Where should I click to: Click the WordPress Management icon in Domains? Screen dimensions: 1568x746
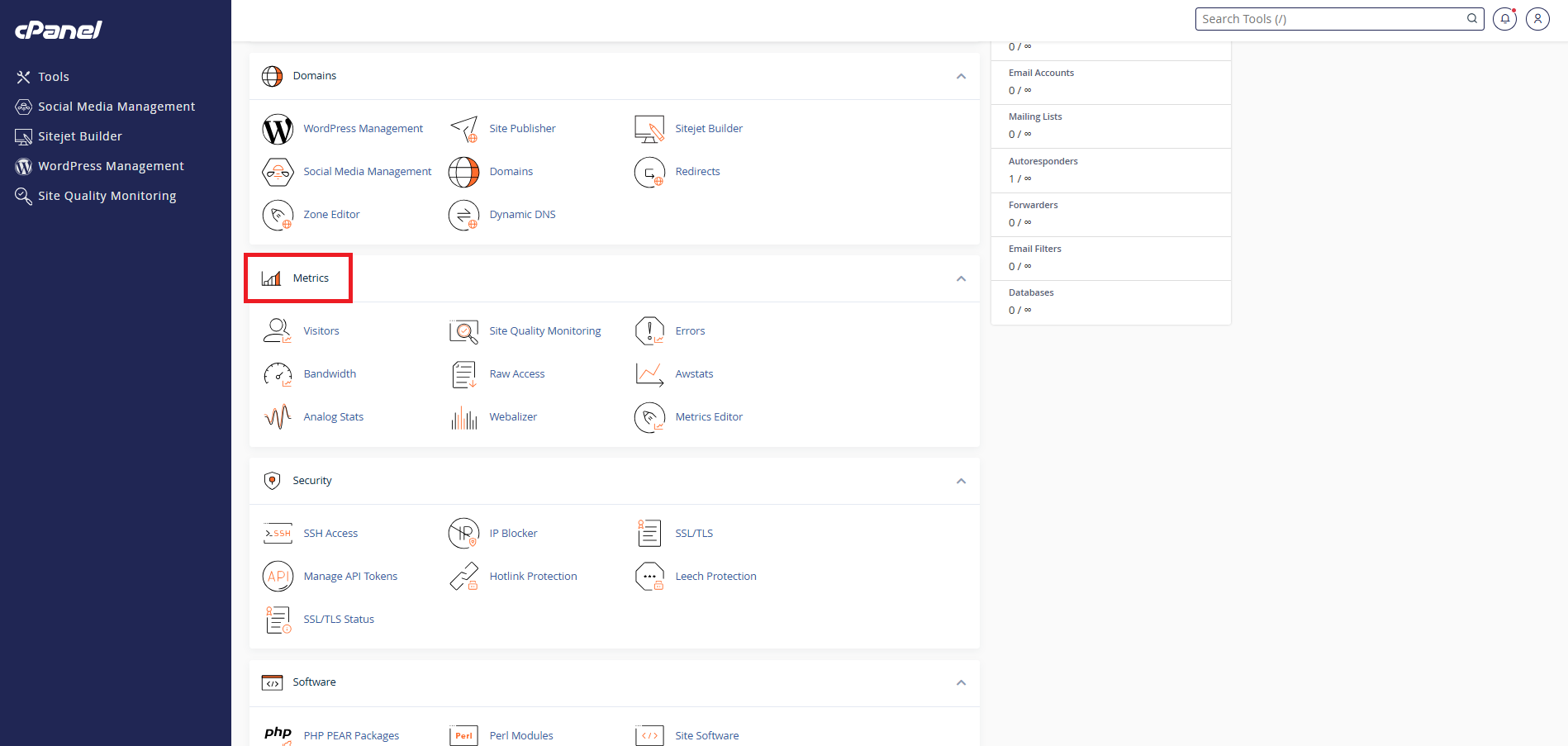[278, 129]
